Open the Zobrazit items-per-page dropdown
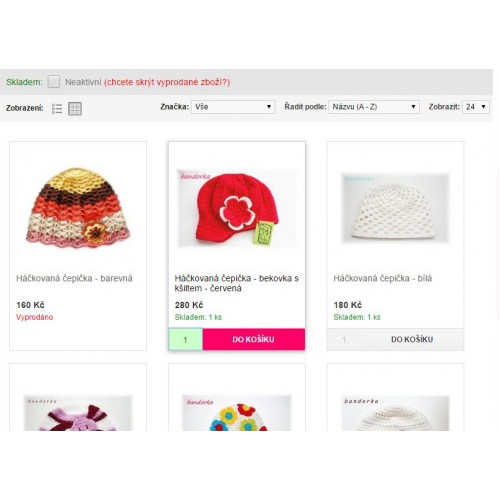Screen dimensions: 500x500 coord(476,107)
